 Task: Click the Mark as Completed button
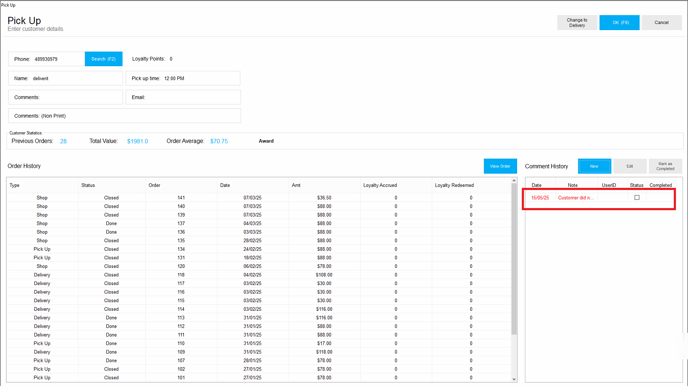[x=665, y=166]
